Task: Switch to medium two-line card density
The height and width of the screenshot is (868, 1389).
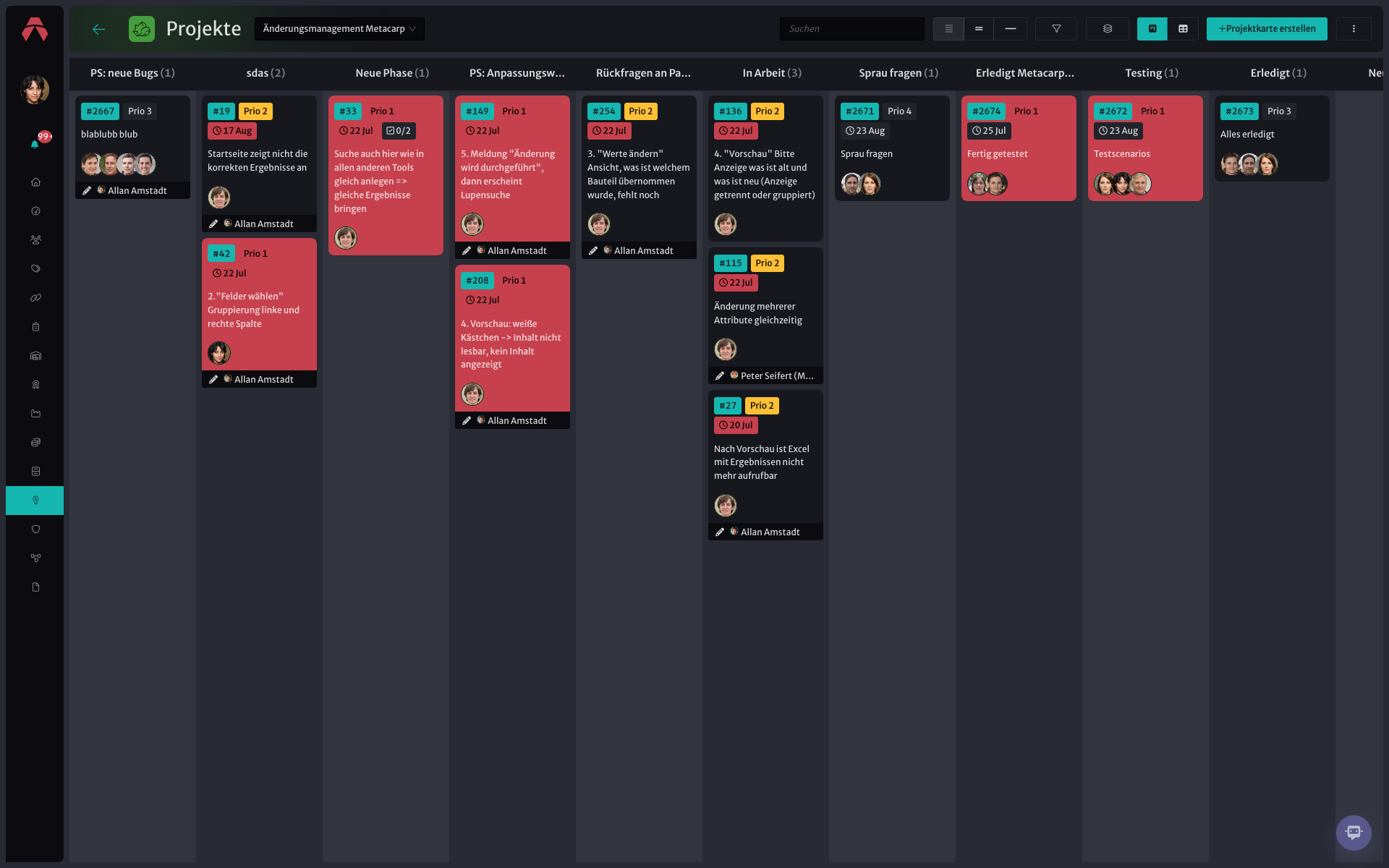Action: click(x=979, y=29)
